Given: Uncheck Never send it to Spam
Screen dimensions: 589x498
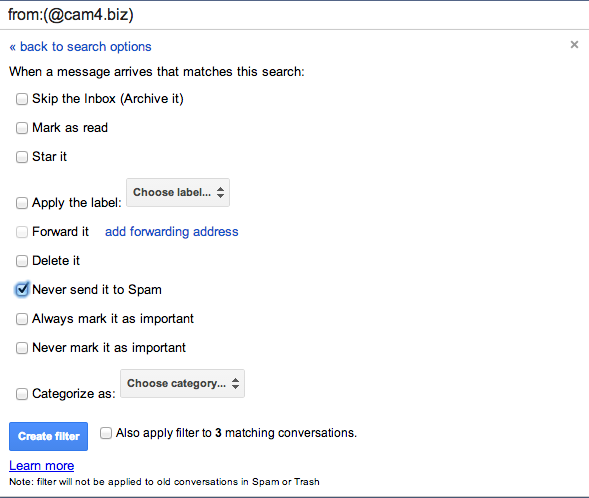Looking at the screenshot, I should point(22,290).
